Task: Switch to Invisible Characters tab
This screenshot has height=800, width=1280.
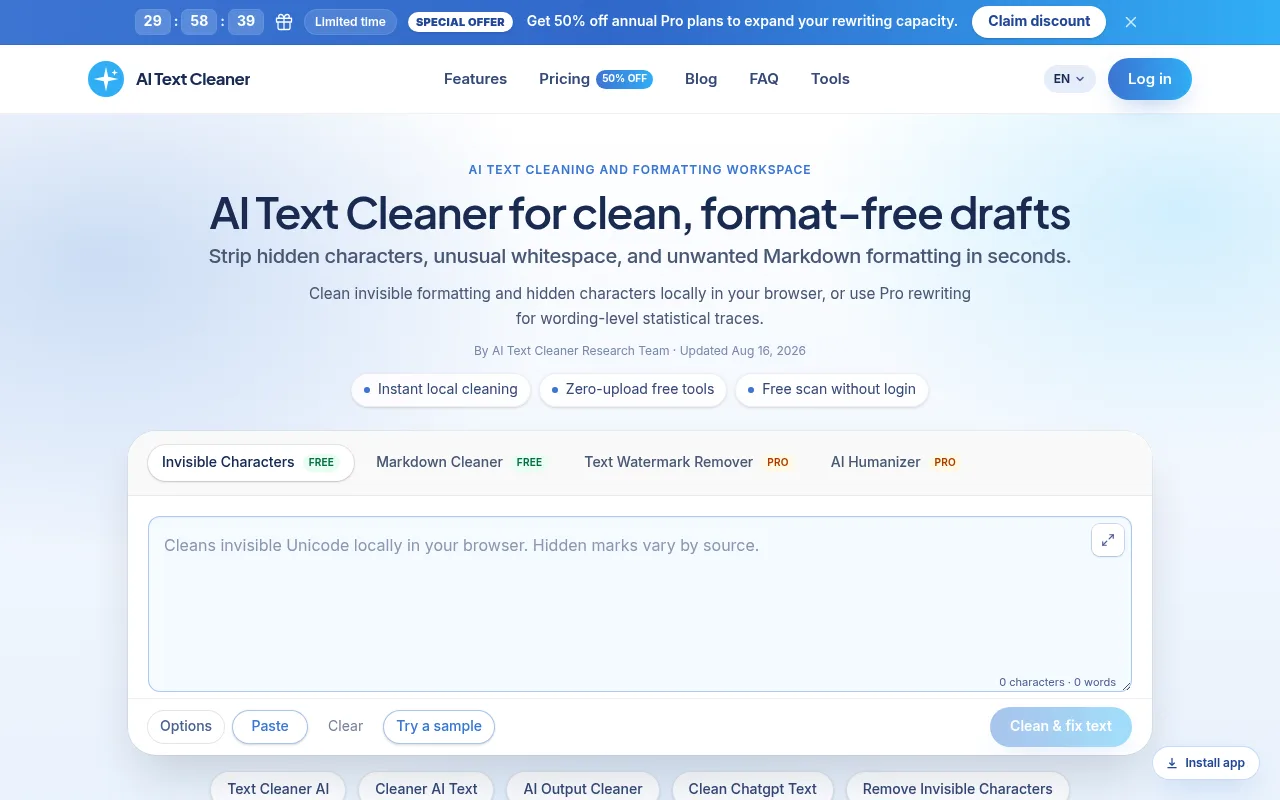Action: 250,462
